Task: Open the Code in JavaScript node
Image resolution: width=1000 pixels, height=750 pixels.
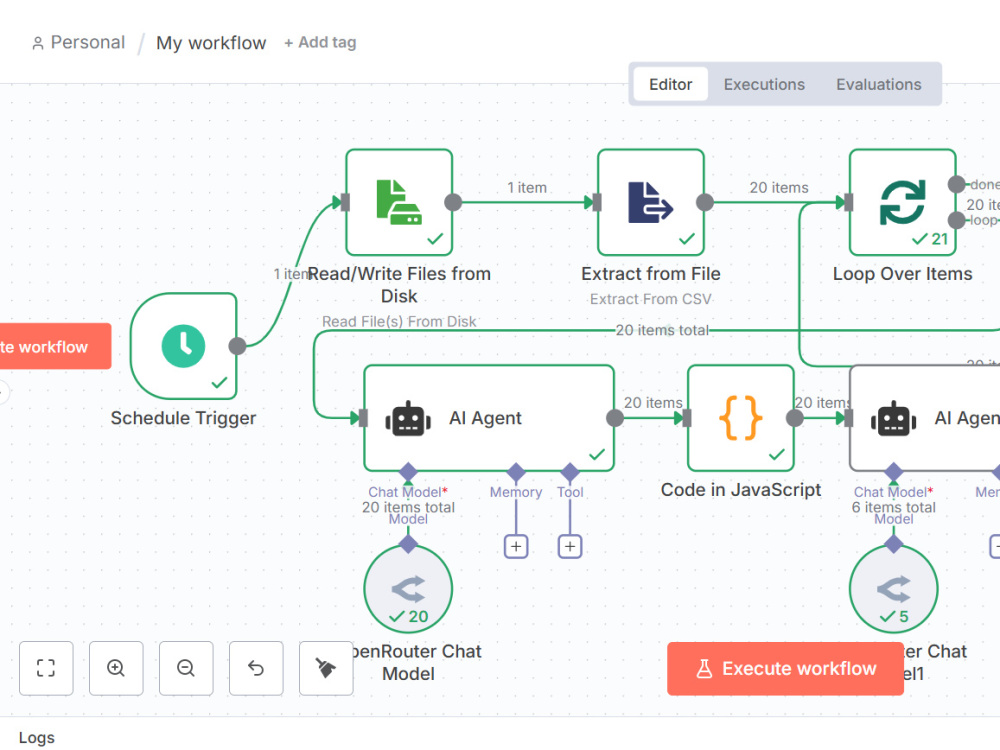Action: click(x=741, y=418)
